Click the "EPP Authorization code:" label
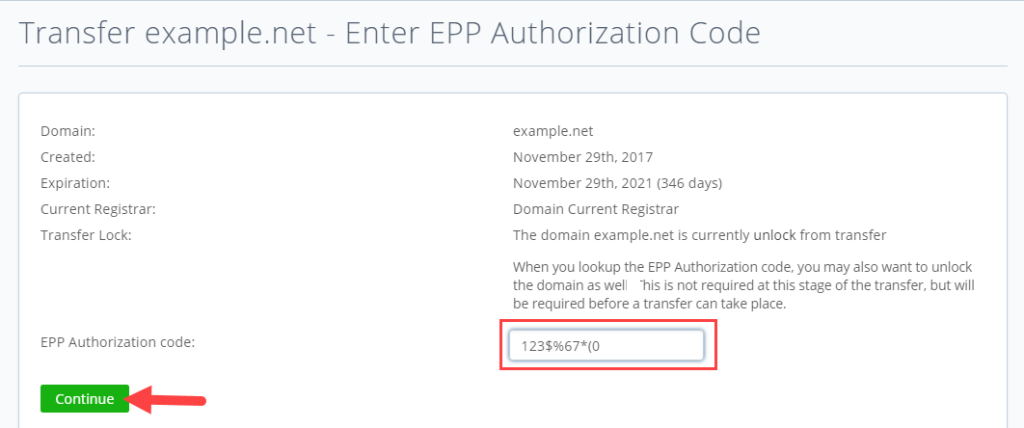1024x428 pixels. click(x=117, y=342)
